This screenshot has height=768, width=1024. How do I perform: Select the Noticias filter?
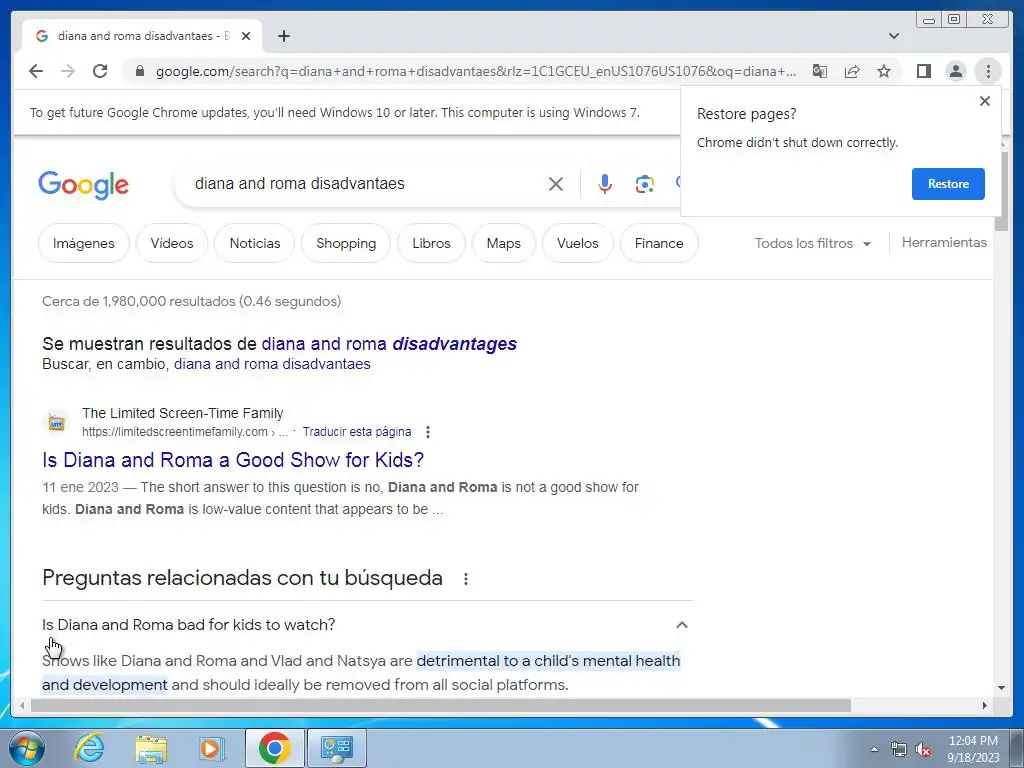tap(255, 243)
